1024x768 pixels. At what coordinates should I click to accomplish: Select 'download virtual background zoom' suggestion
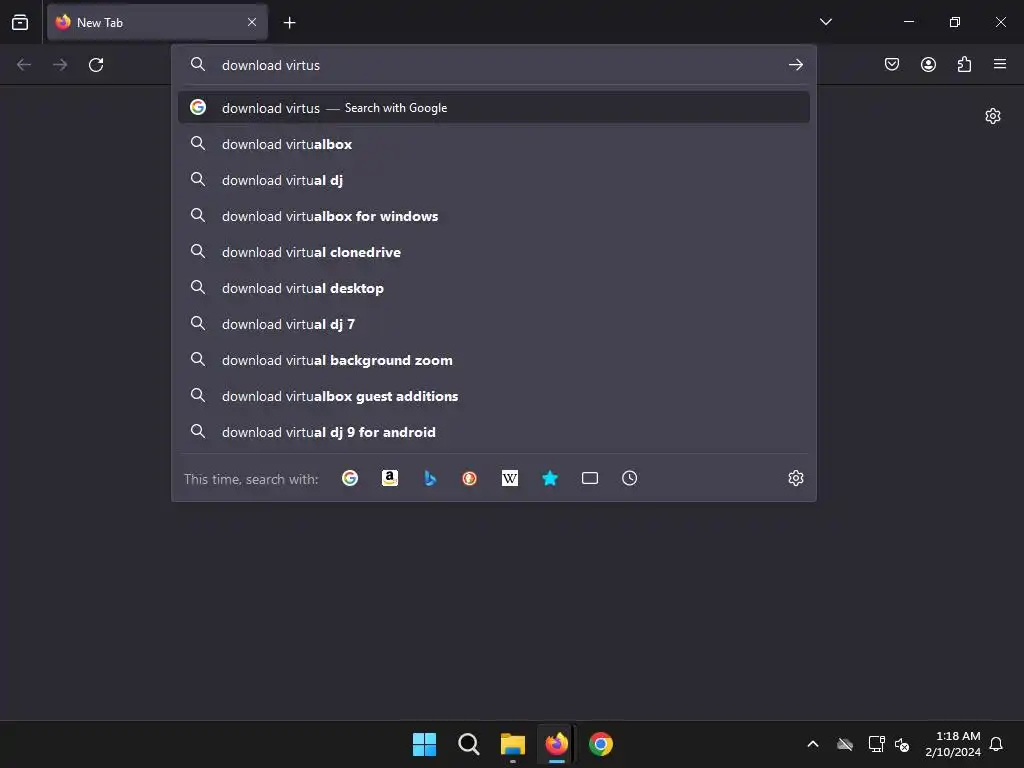[x=494, y=360]
